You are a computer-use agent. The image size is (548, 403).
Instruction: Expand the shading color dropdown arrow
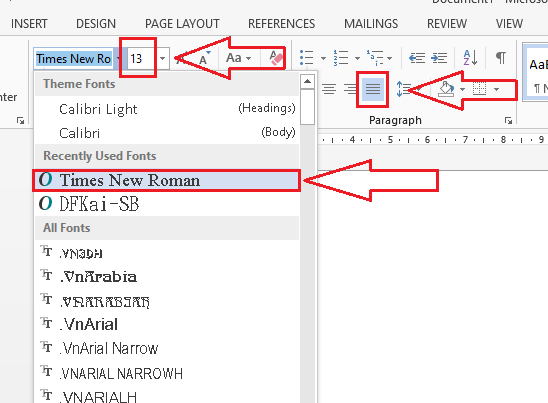coord(462,89)
